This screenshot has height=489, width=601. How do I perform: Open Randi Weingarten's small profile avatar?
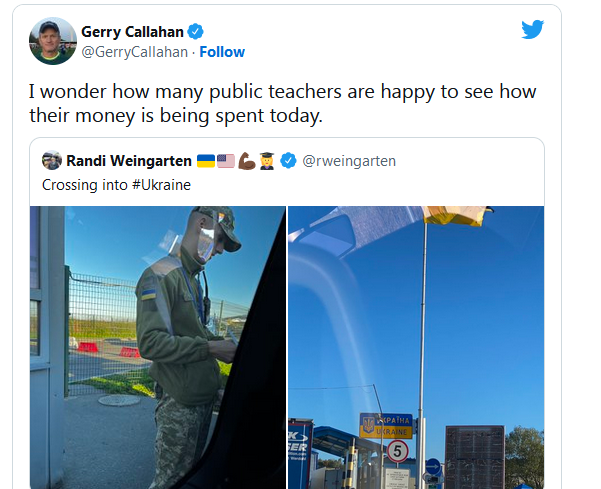coord(52,160)
